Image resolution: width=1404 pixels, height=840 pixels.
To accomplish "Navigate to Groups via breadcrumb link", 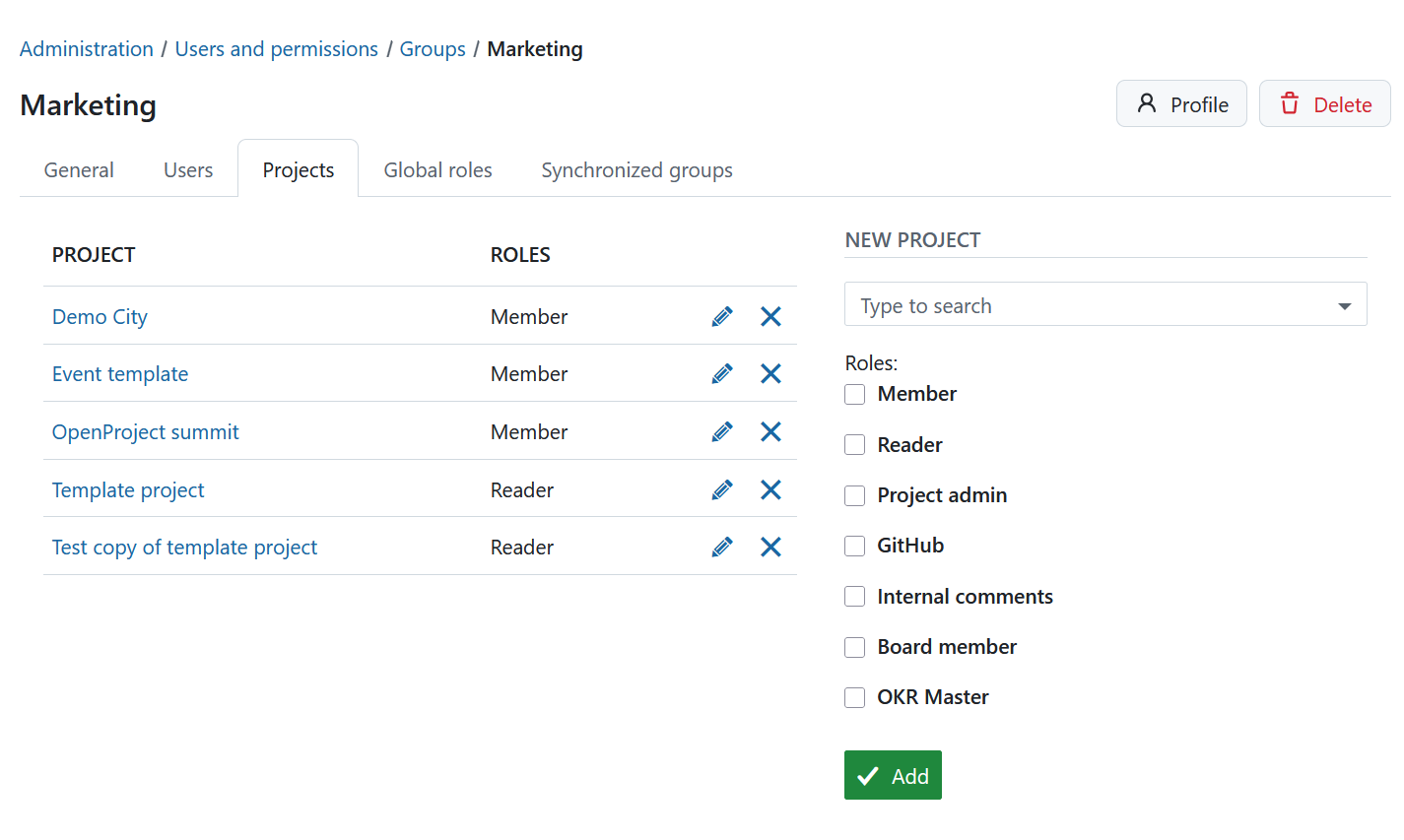I will (x=433, y=48).
